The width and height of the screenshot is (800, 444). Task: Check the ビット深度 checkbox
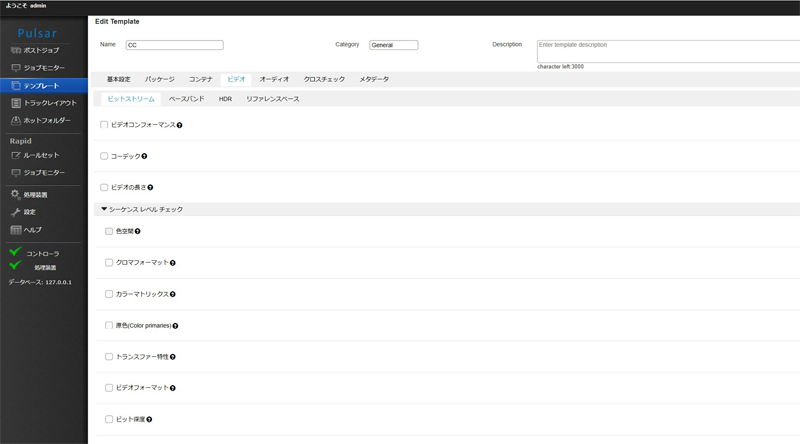point(109,419)
